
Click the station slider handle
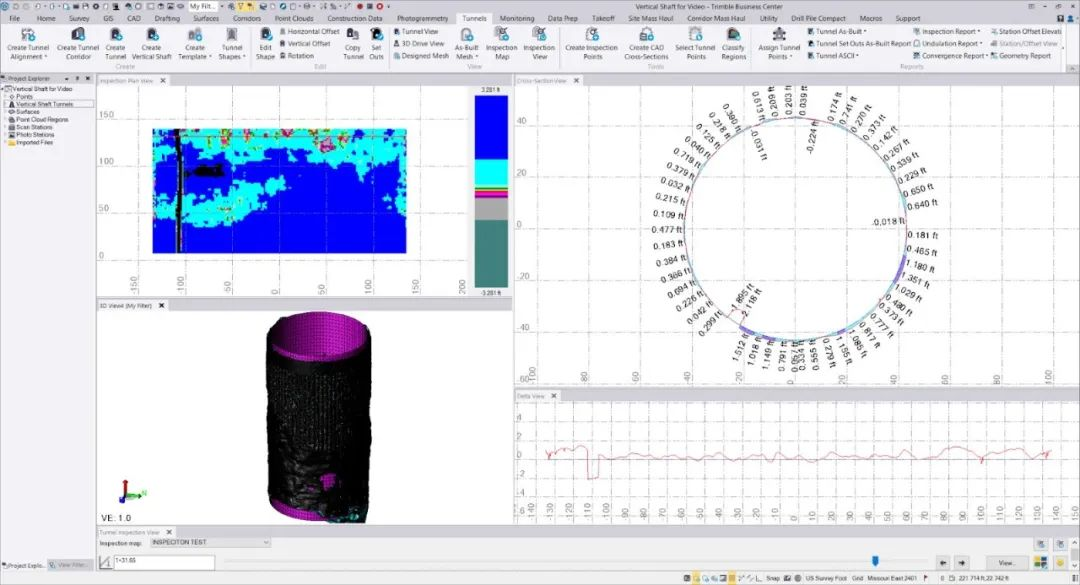point(875,562)
